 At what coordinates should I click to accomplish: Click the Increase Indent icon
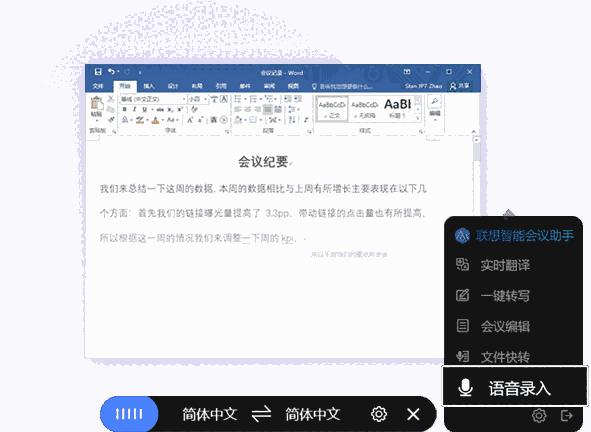click(x=298, y=99)
